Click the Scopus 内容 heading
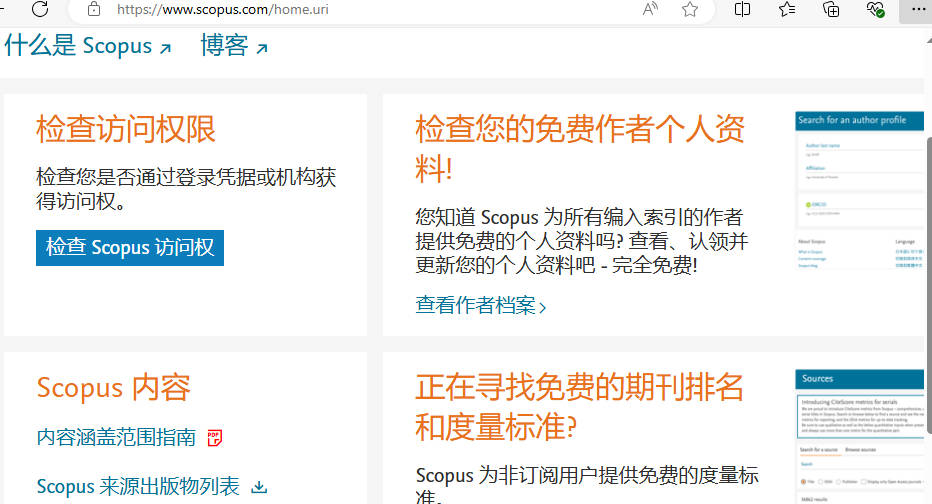932x504 pixels. [x=114, y=388]
